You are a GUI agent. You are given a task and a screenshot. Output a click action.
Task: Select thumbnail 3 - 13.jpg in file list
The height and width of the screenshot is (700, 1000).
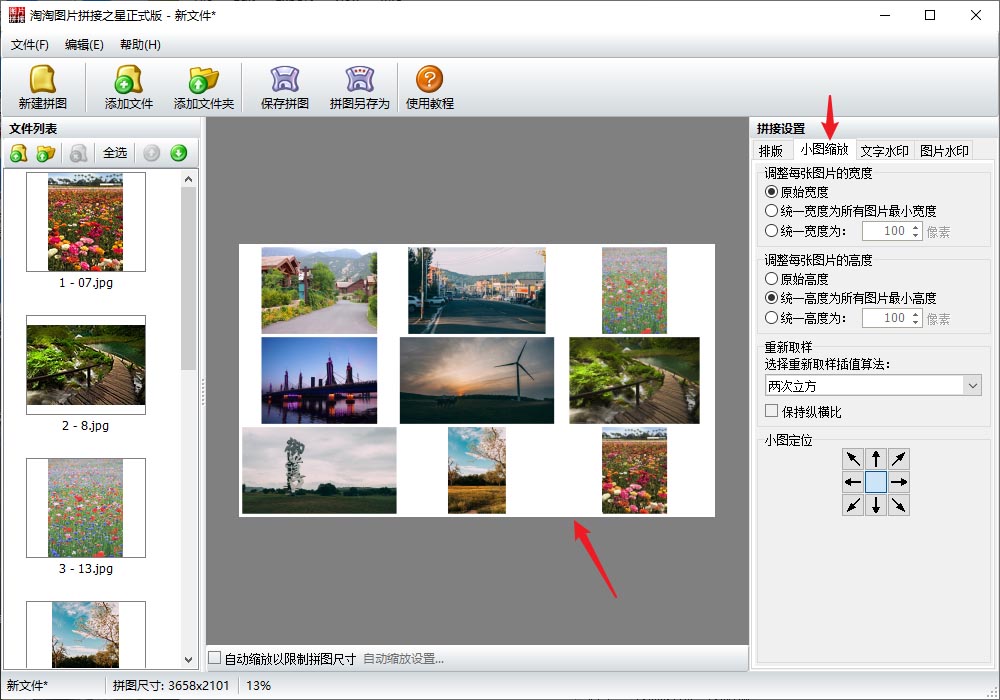(86, 507)
